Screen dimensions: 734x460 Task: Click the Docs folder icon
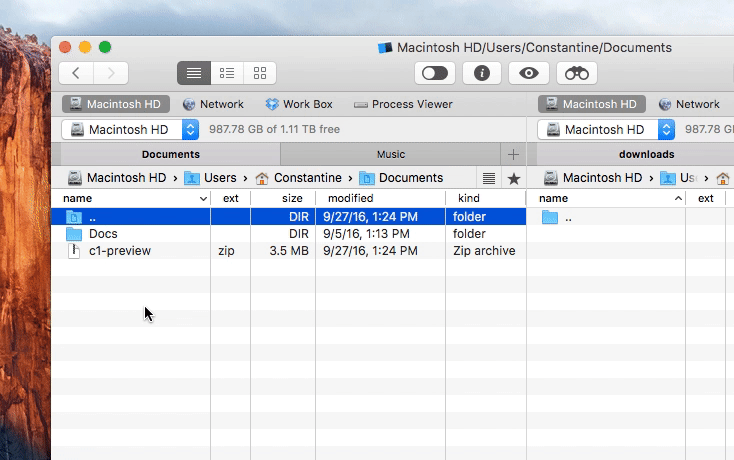74,234
